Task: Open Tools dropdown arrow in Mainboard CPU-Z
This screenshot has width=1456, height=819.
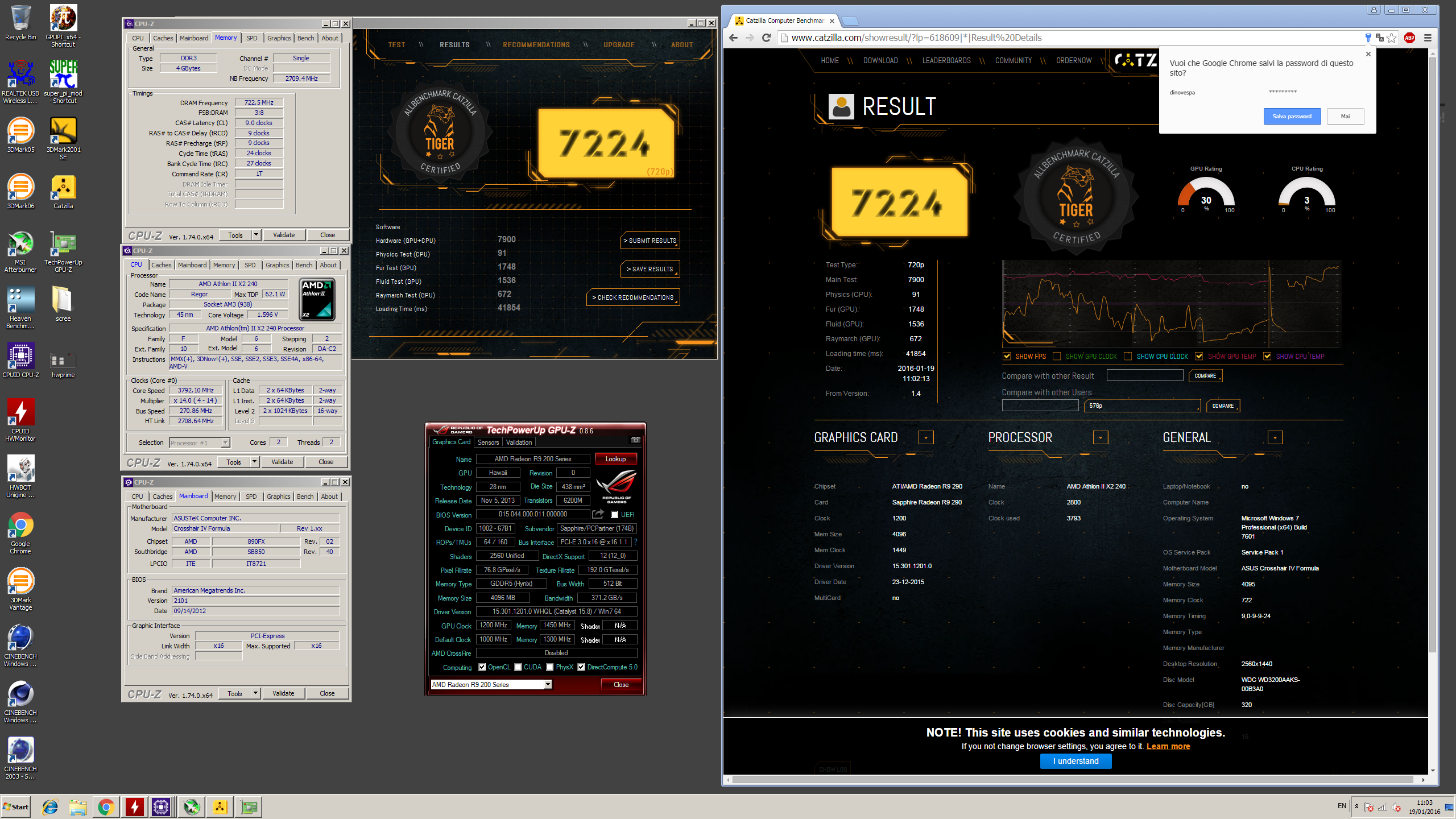Action: [x=255, y=693]
